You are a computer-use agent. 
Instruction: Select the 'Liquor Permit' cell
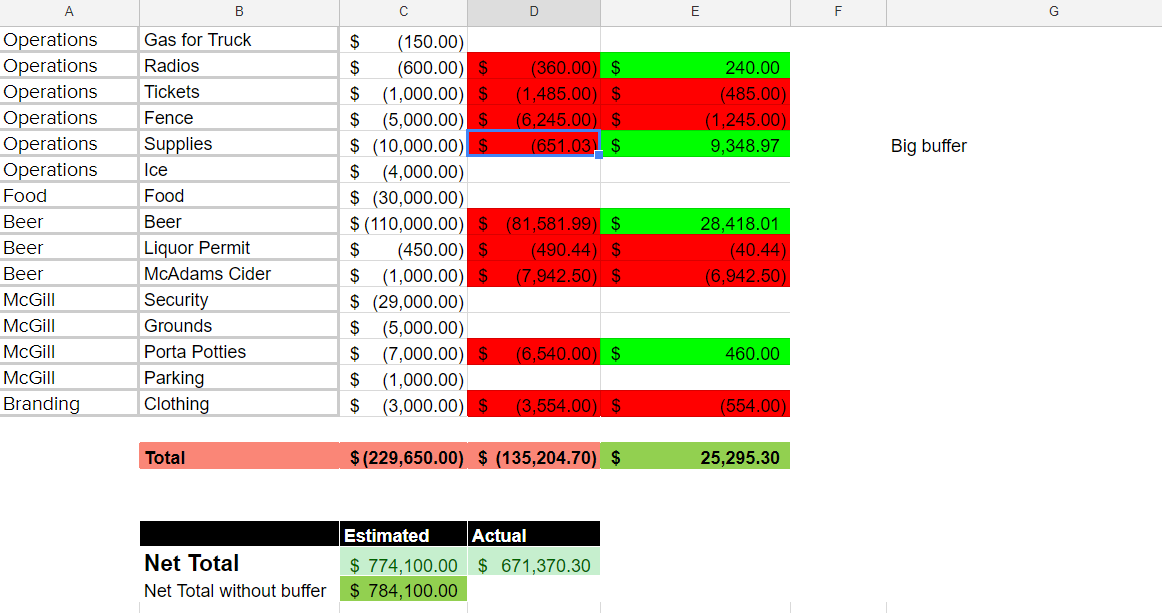239,248
